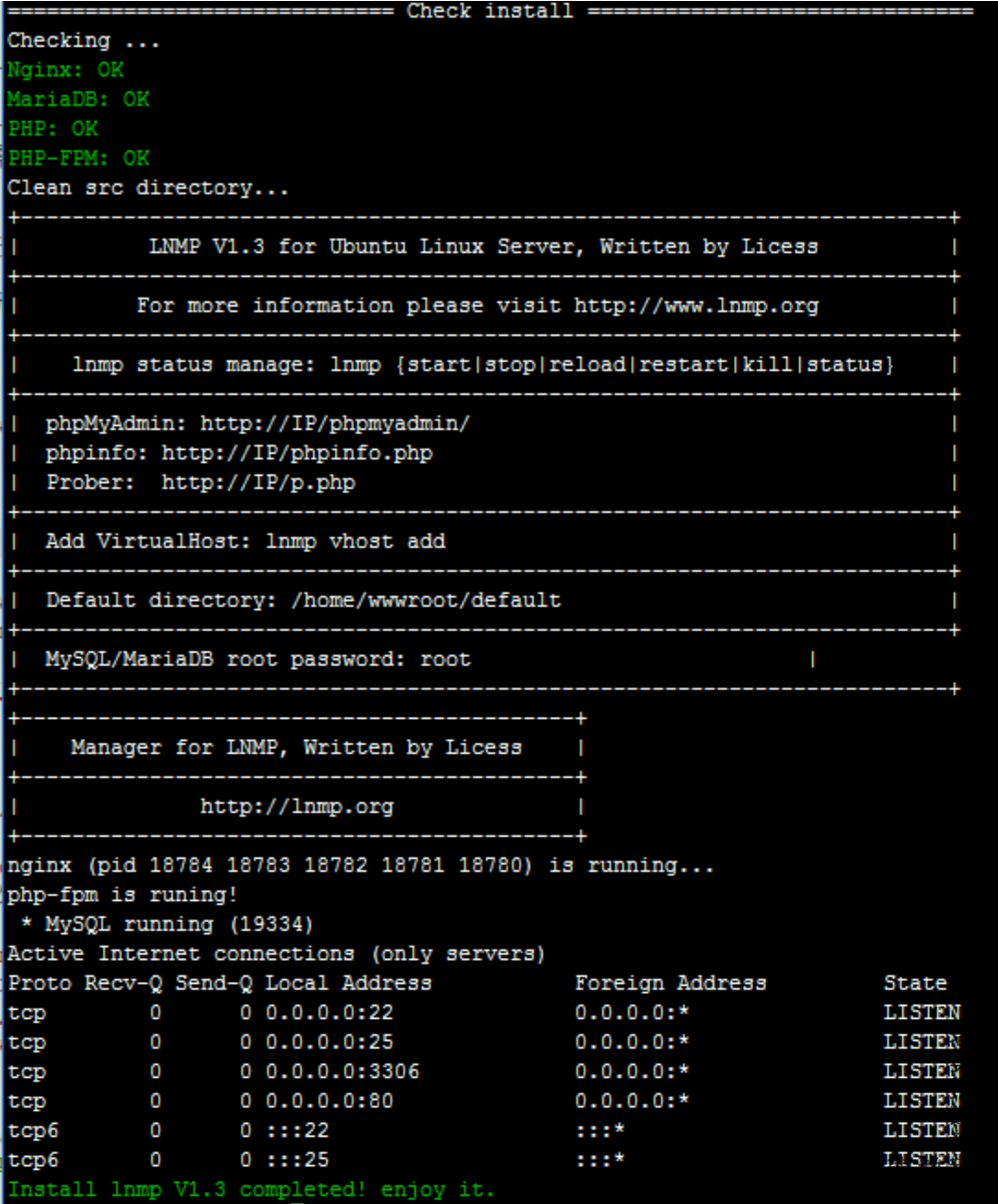Image resolution: width=998 pixels, height=1204 pixels.
Task: Click the Install lnmp V1.3 completed message
Action: [251, 1189]
